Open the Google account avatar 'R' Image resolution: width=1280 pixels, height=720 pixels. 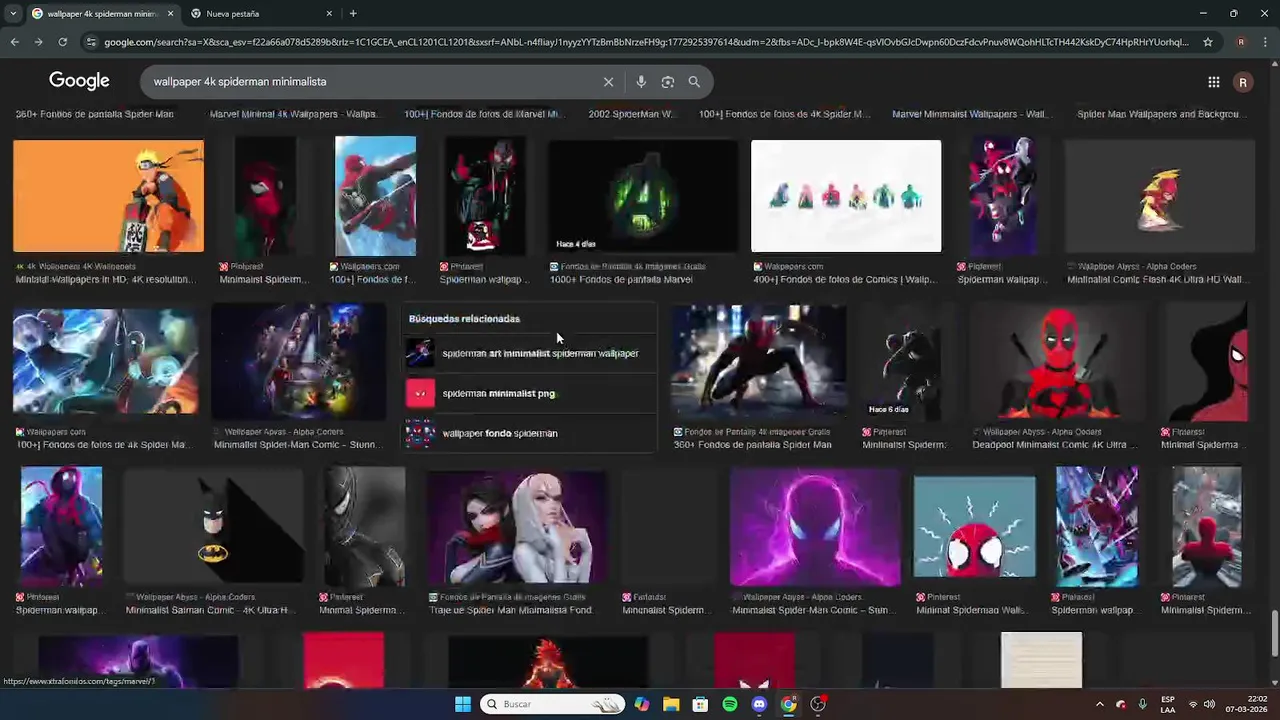pyautogui.click(x=1243, y=82)
